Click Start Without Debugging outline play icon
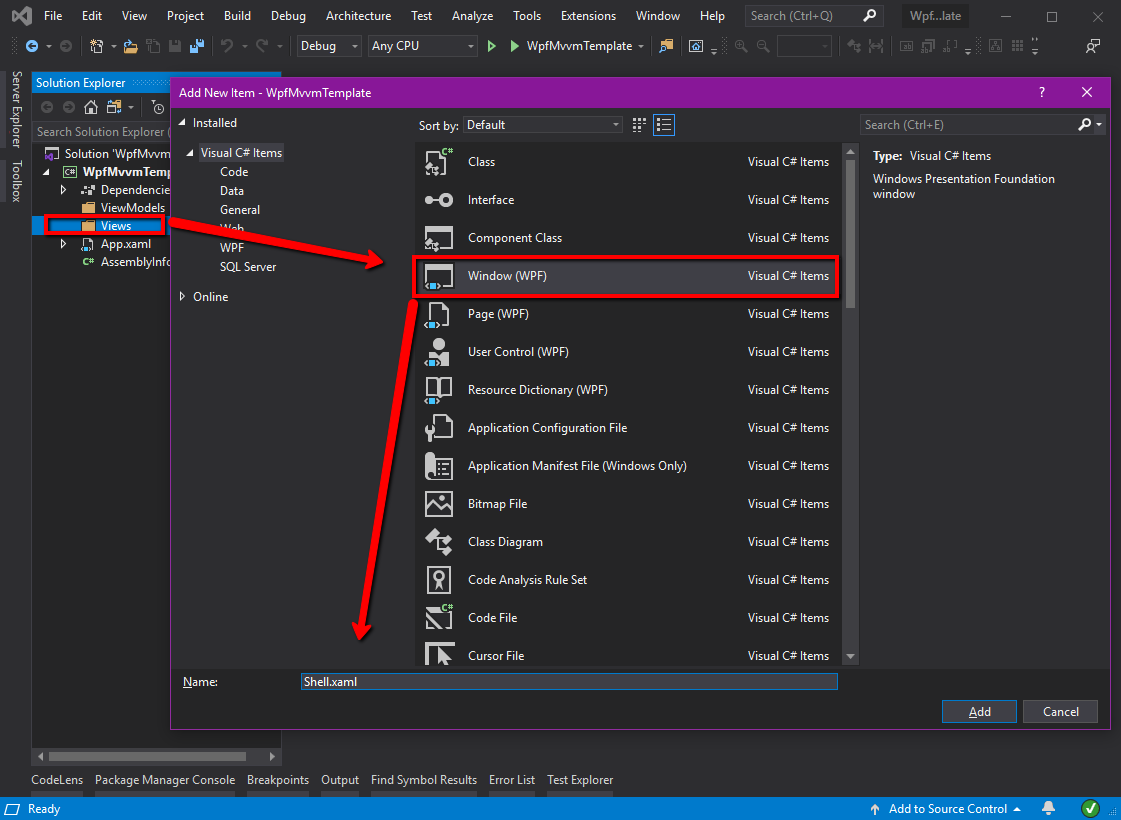 point(491,46)
